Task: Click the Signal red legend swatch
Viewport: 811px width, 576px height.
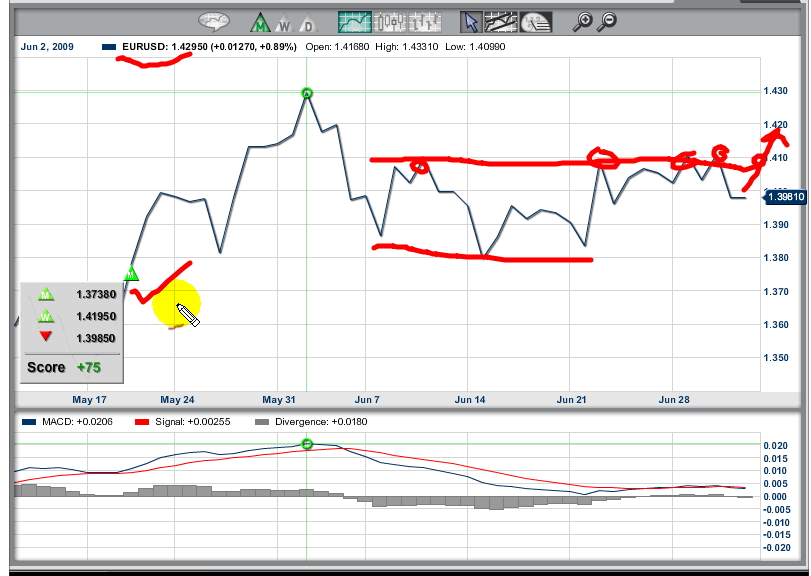Action: [x=142, y=422]
